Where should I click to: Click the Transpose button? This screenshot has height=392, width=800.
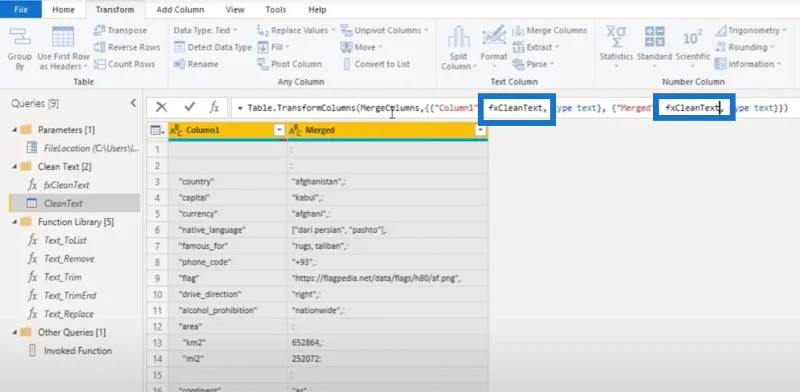click(x=121, y=30)
